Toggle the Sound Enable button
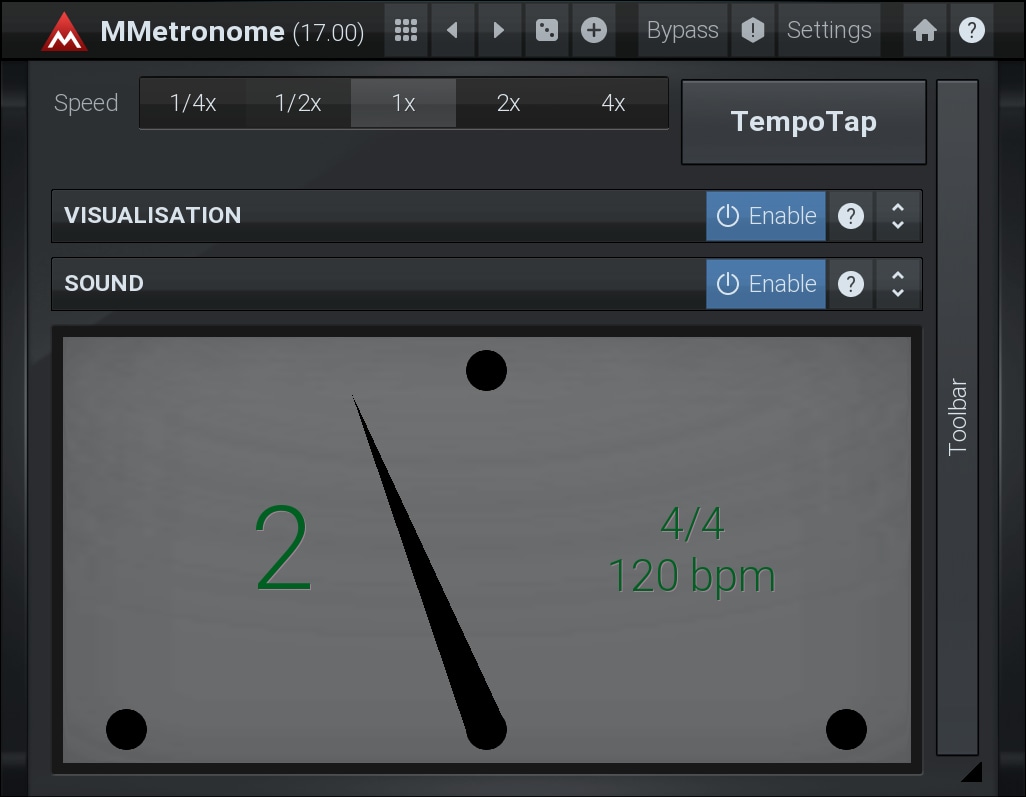The width and height of the screenshot is (1026, 797). click(766, 284)
